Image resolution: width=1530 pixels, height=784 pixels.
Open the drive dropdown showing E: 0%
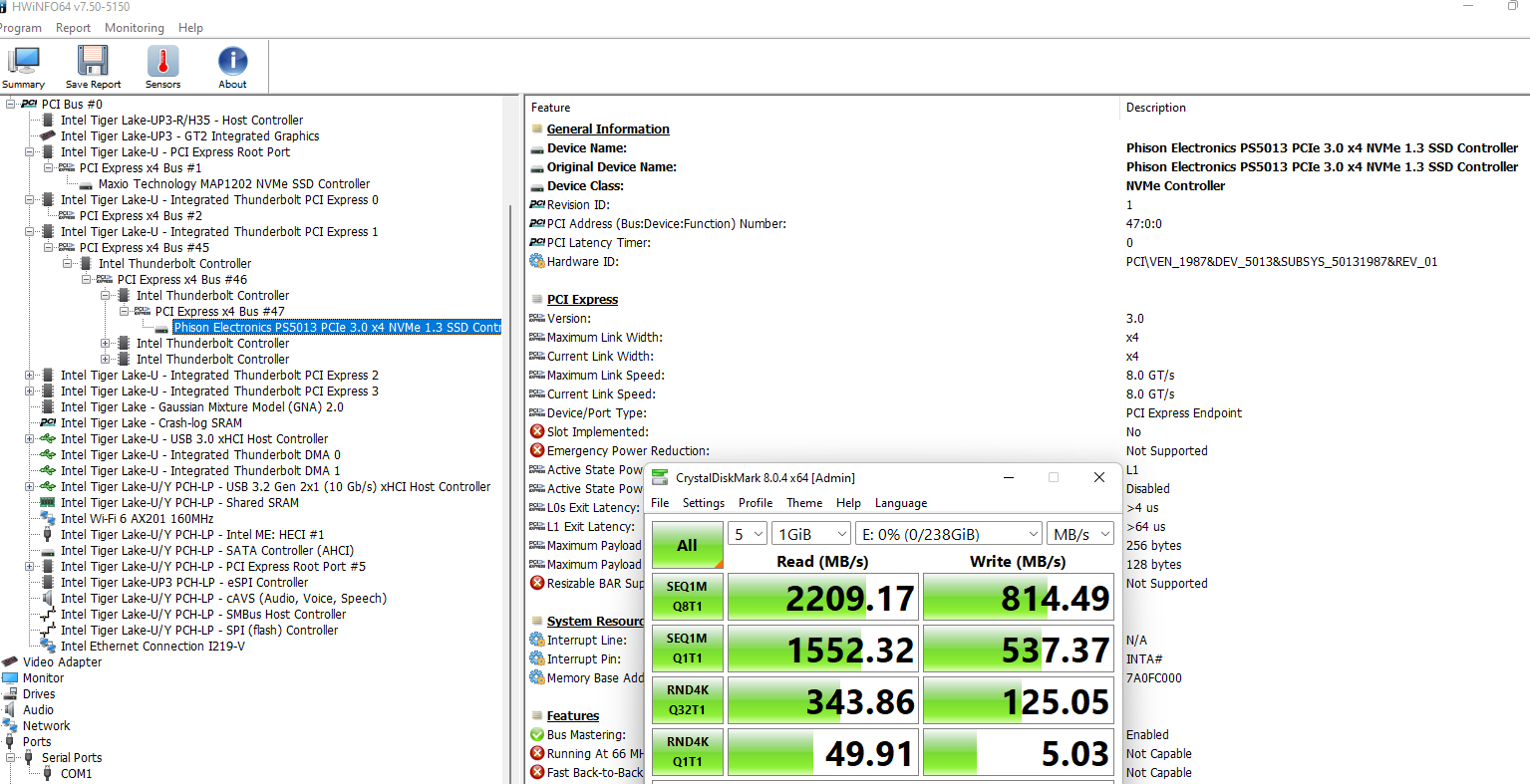949,534
